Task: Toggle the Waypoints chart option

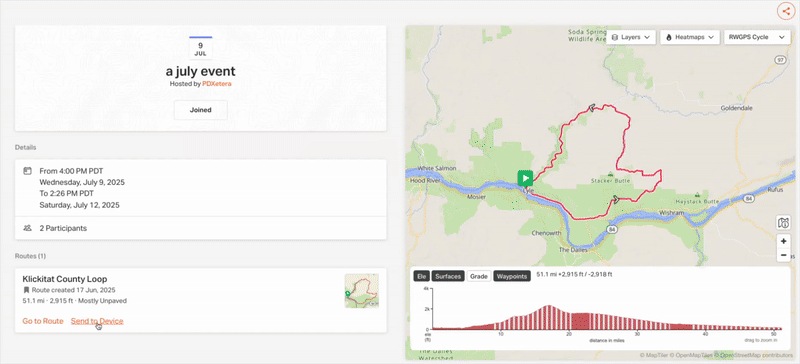Action: [511, 276]
